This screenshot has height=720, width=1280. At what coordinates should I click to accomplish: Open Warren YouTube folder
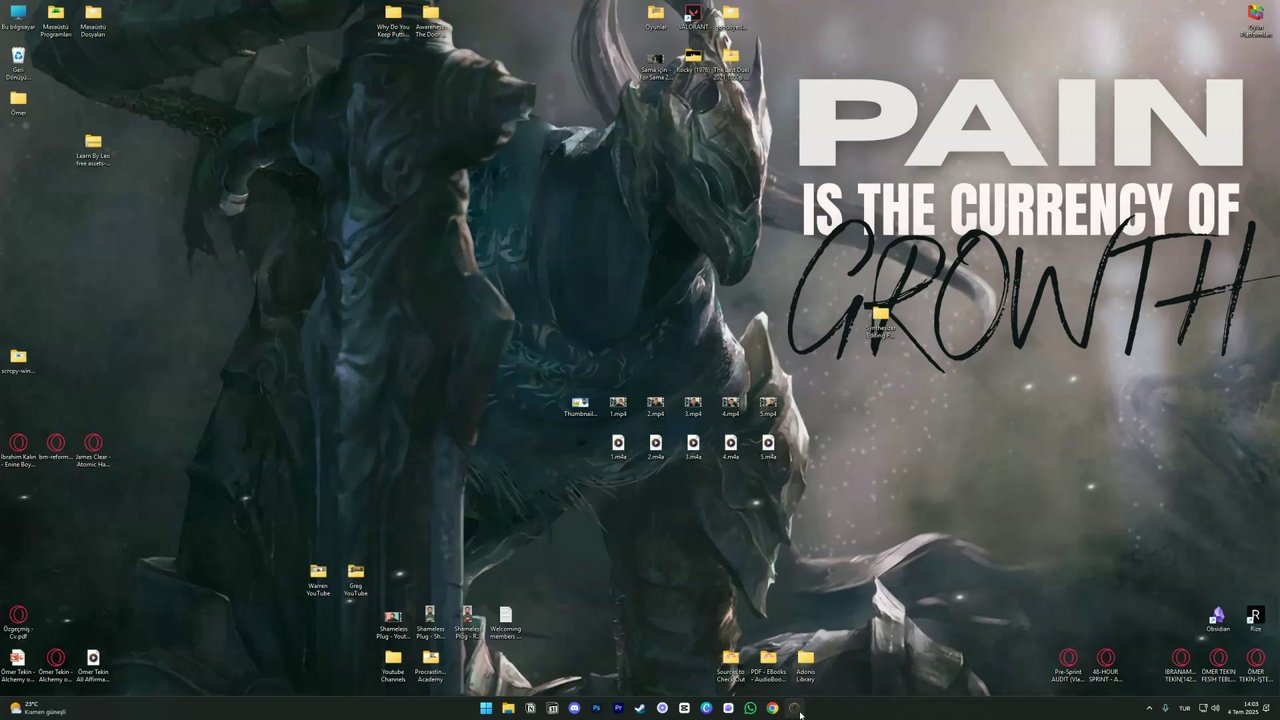[318, 580]
